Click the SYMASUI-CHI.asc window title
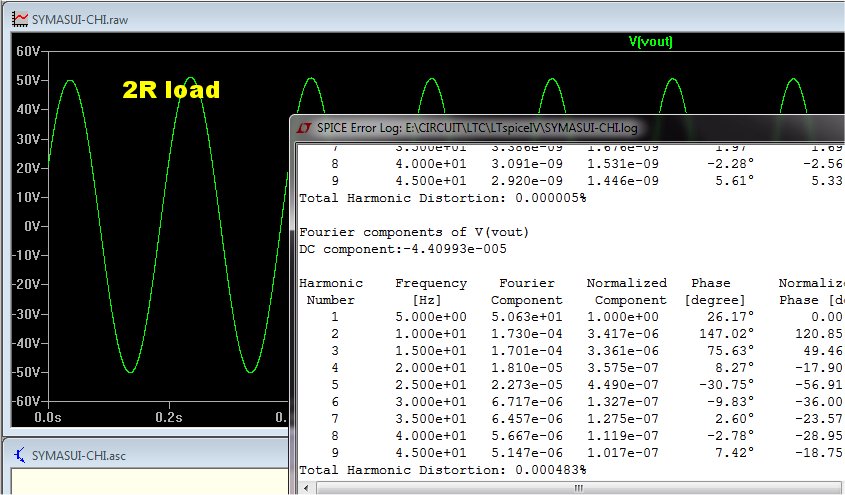Viewport: 845px width, 495px height. point(79,456)
